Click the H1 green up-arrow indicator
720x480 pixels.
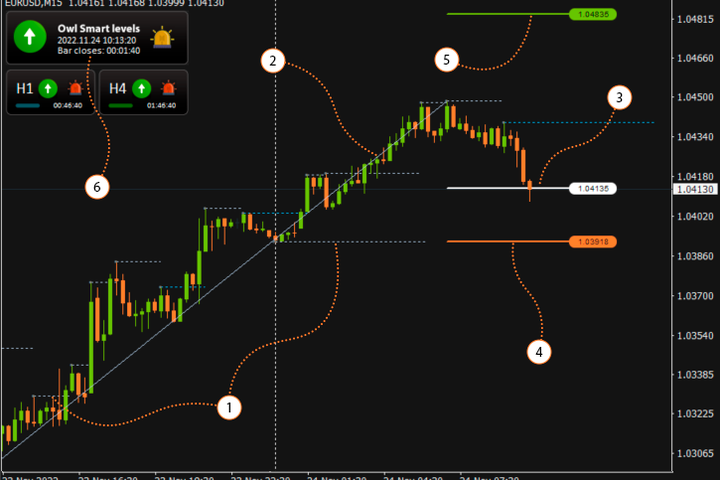[x=48, y=88]
